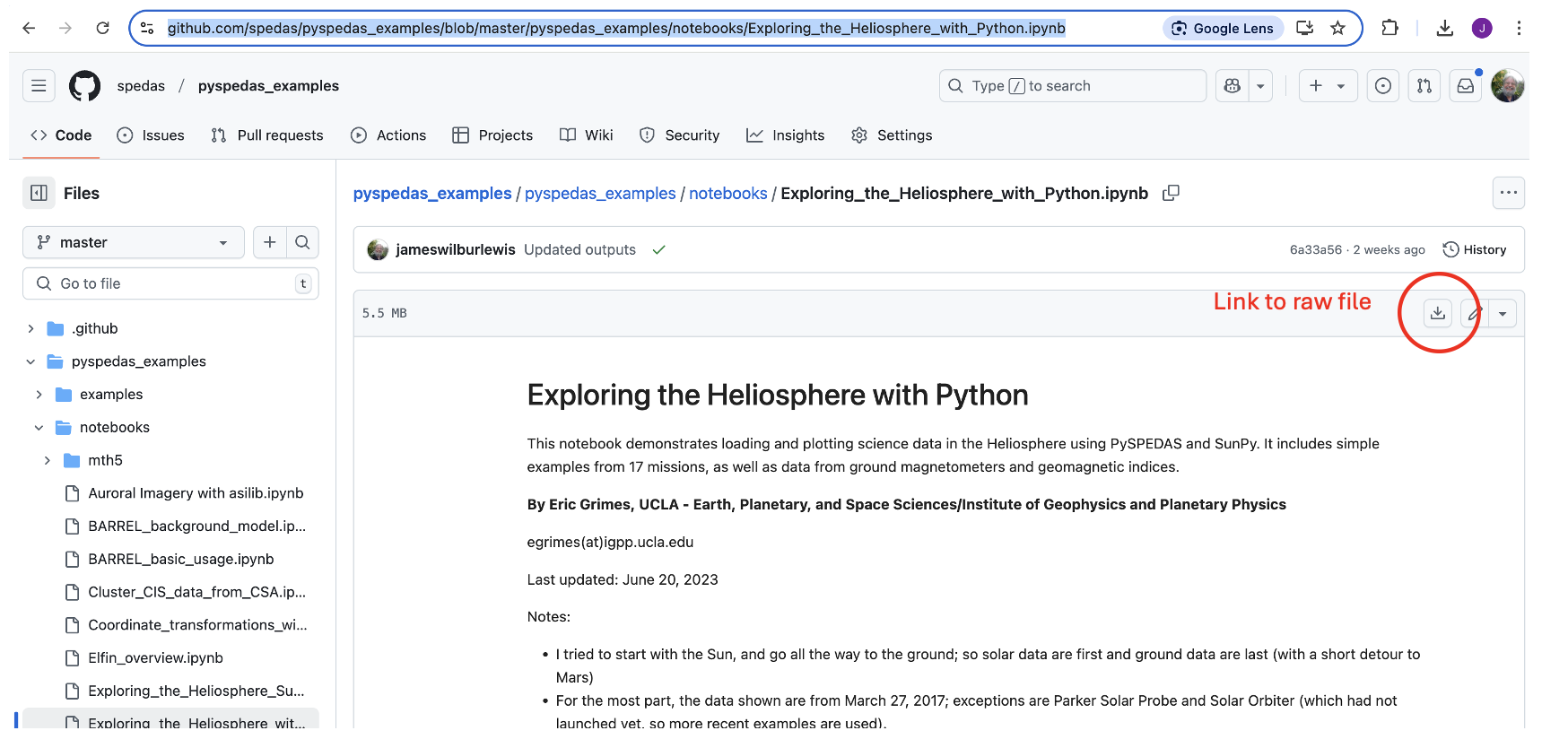
Task: Open the Copilot chat icon
Action: coord(1232,85)
